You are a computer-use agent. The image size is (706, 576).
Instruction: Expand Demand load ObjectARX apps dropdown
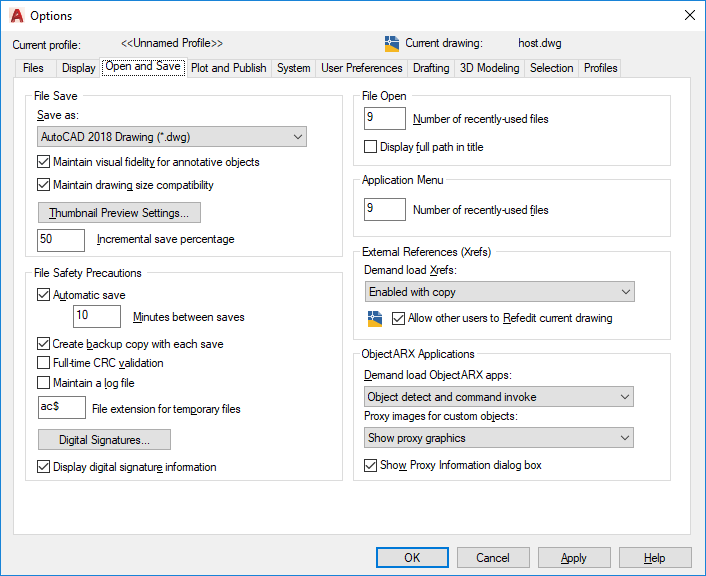point(500,397)
